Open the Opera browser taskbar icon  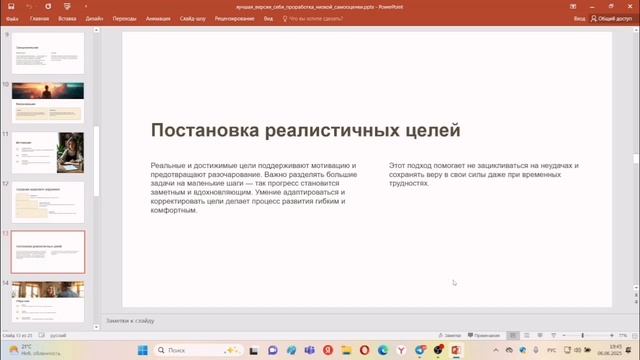364,350
